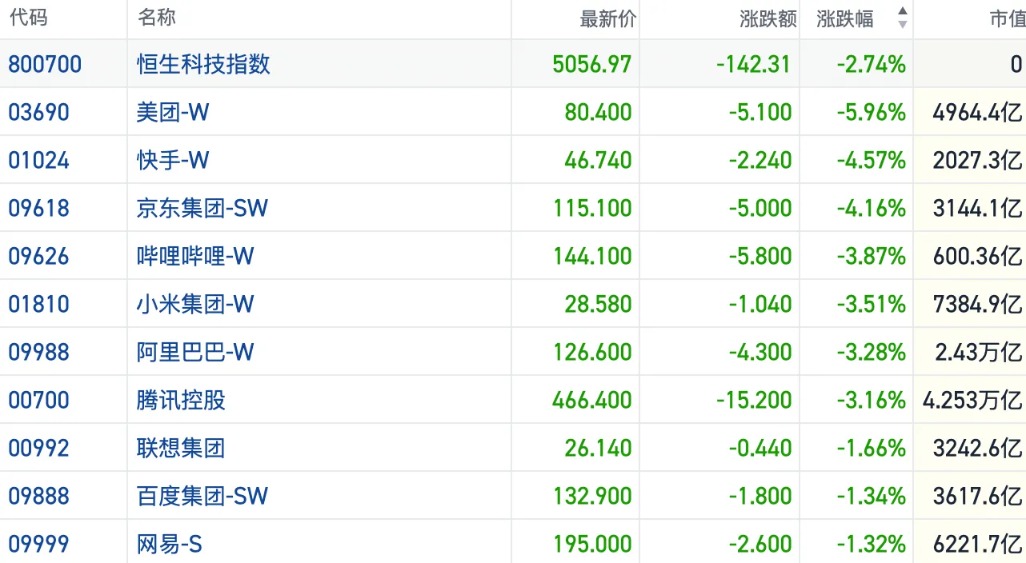
Task: Click 快手 change amount -2.240
Action: point(760,160)
